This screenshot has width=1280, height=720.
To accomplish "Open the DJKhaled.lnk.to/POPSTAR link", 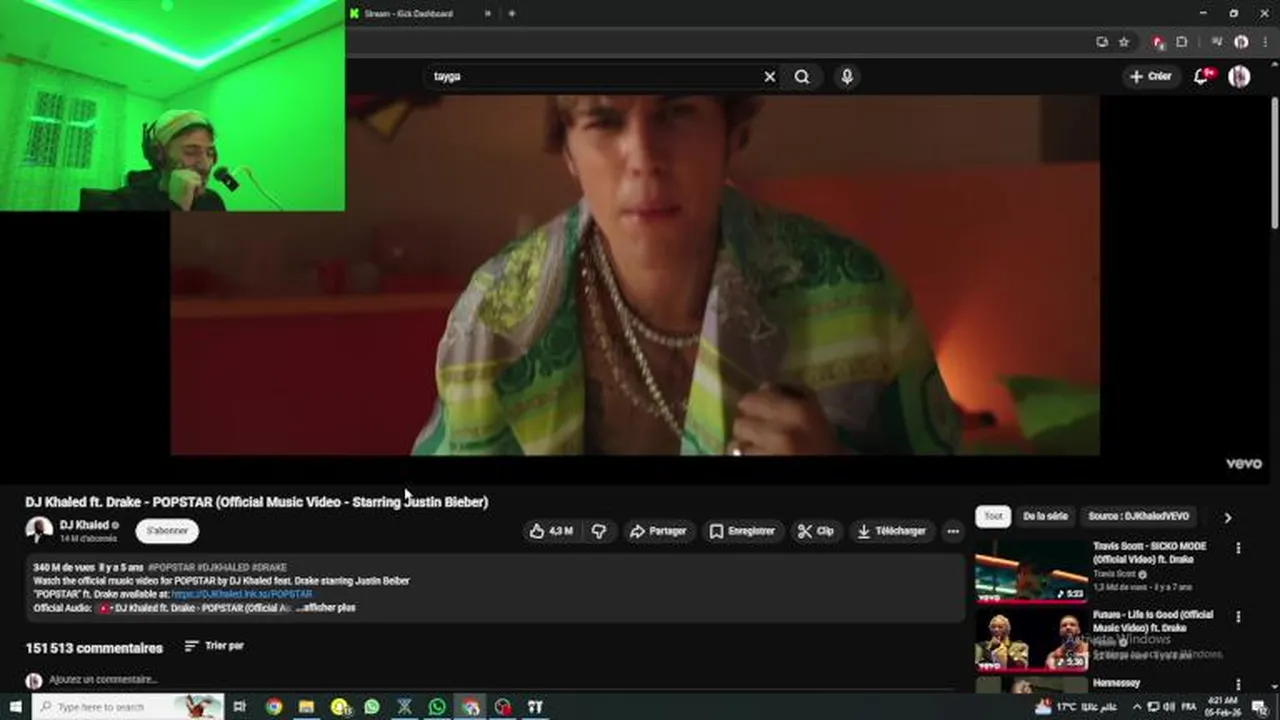I will 241,594.
